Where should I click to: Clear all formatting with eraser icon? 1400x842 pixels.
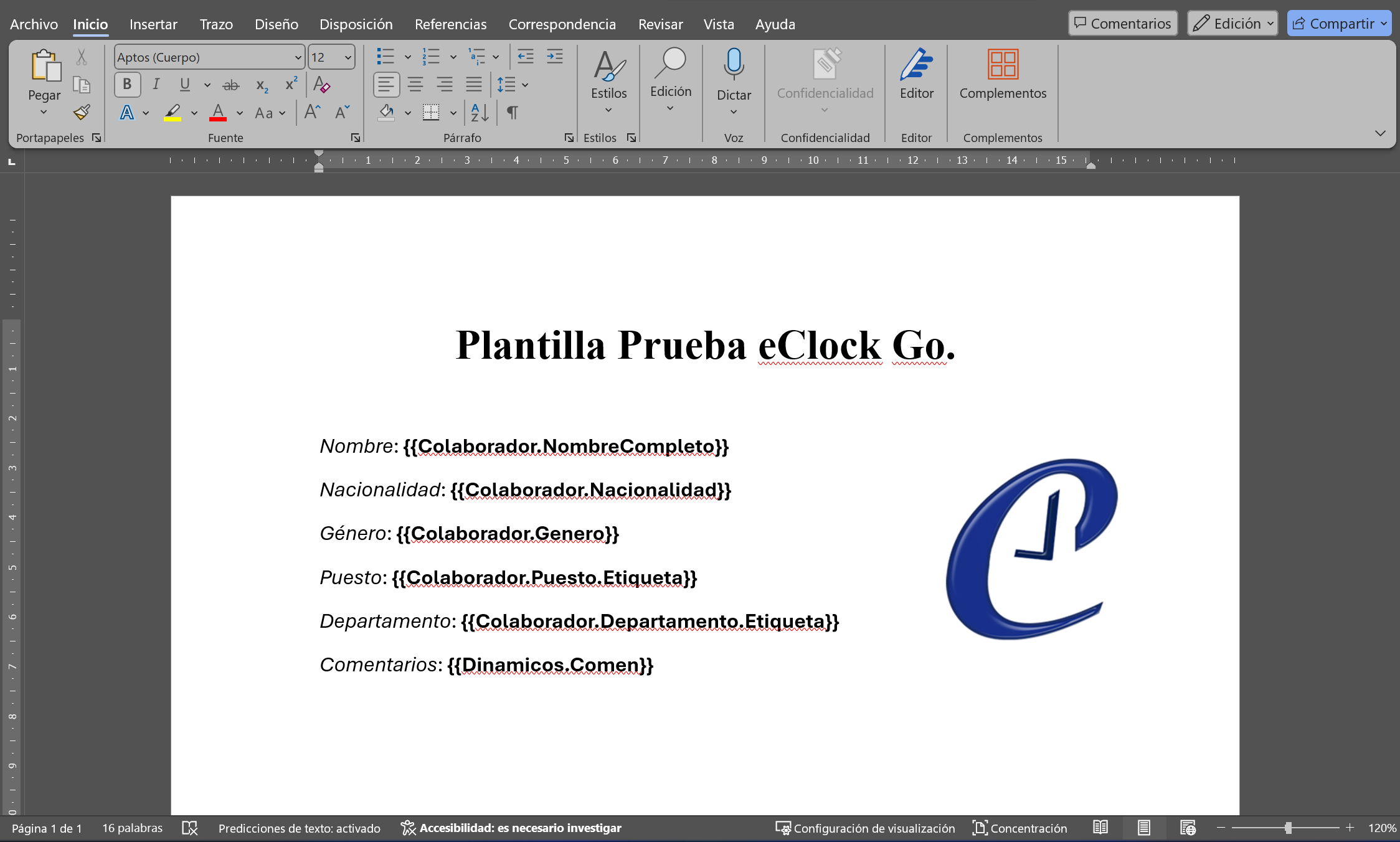coord(322,85)
